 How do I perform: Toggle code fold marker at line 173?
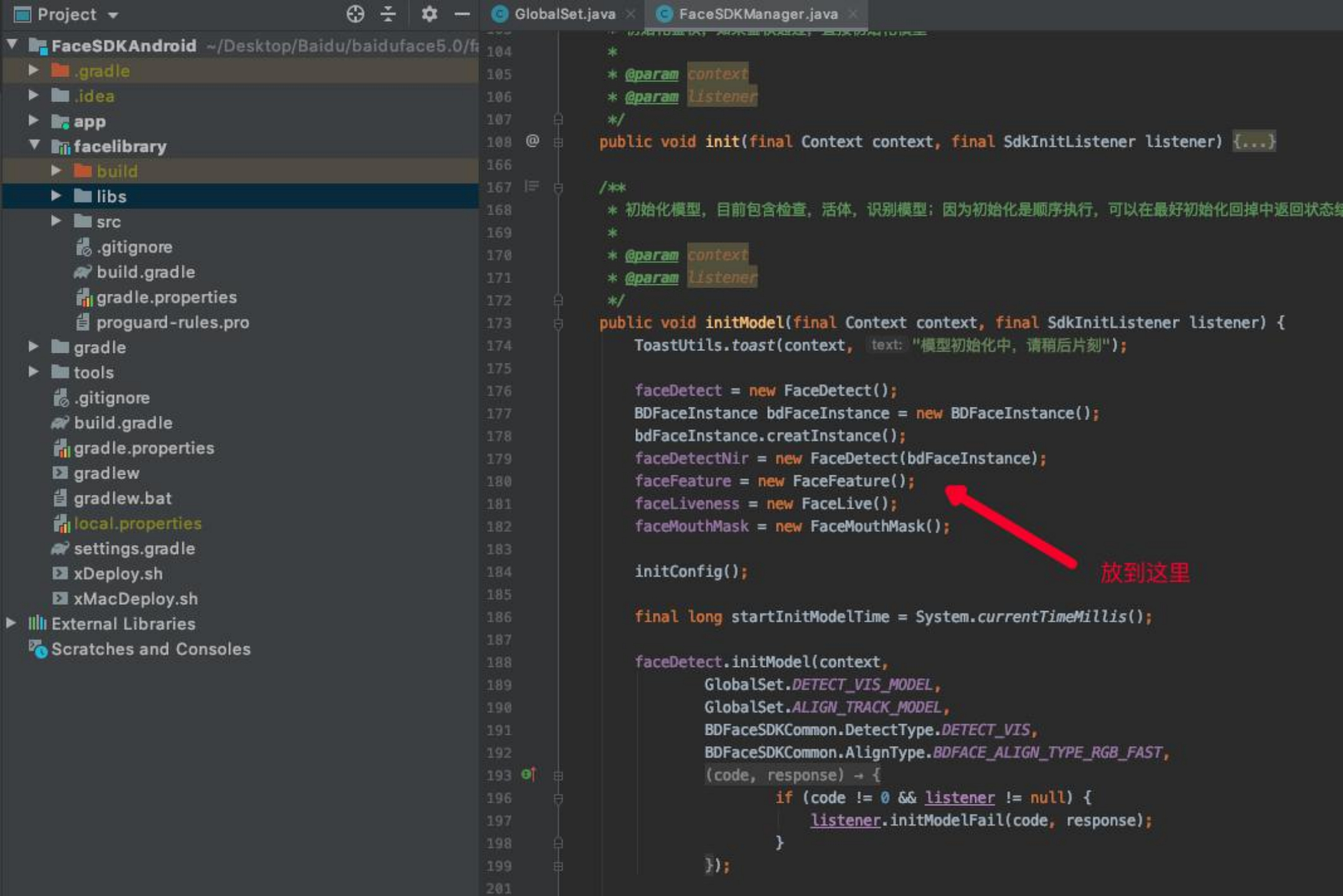point(558,324)
